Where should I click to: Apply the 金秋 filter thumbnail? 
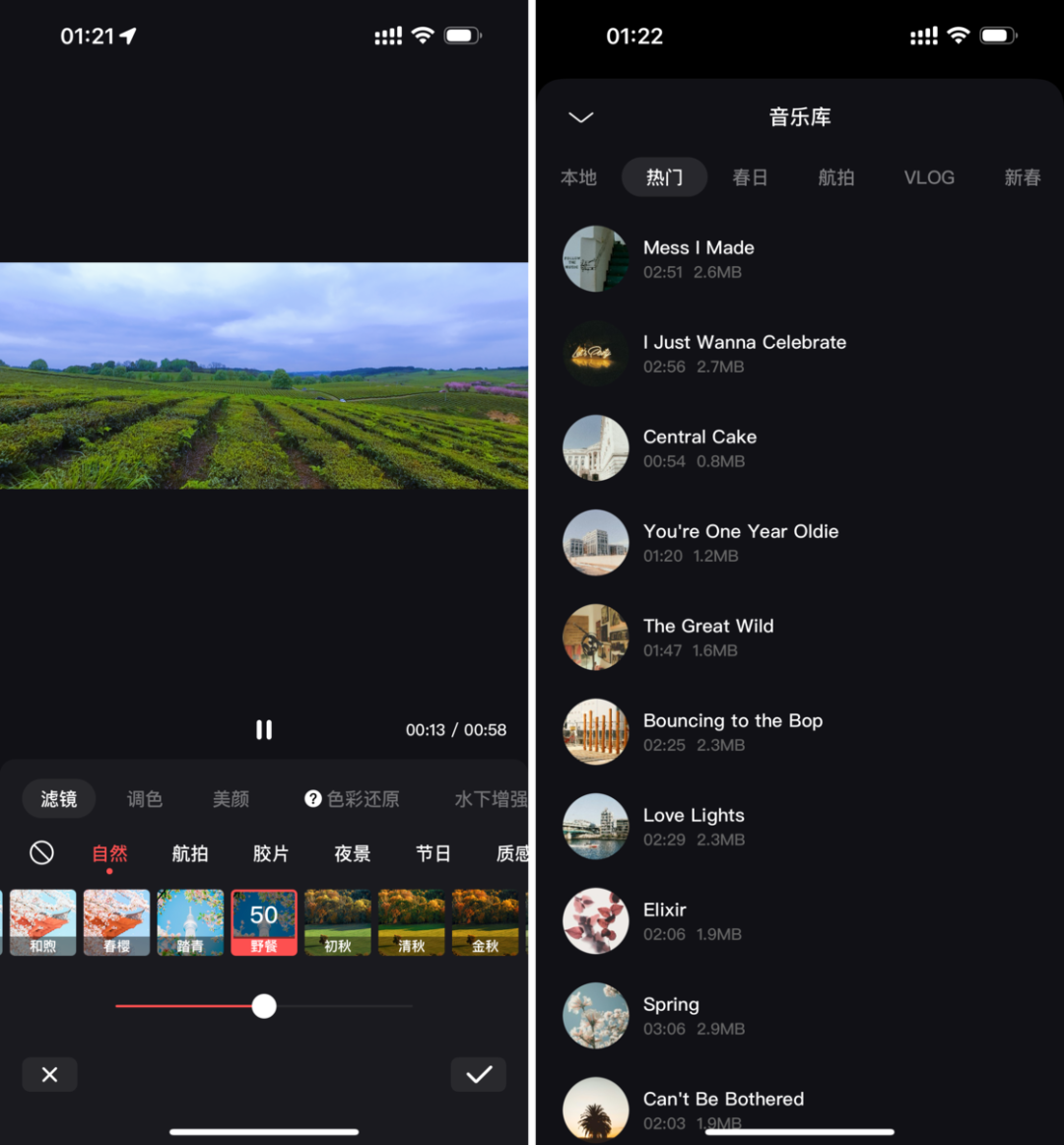[x=485, y=922]
